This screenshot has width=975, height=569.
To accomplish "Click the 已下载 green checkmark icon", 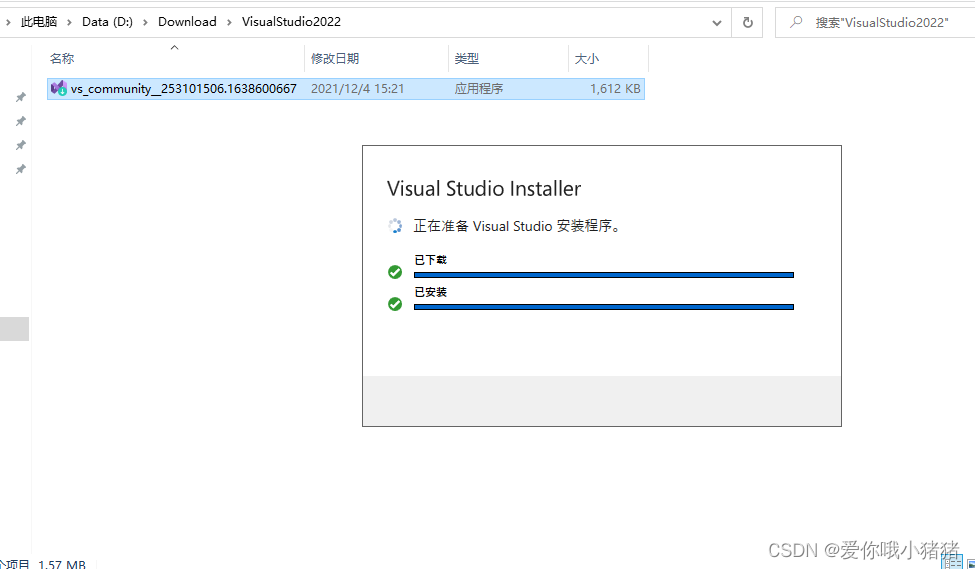I will coord(395,272).
